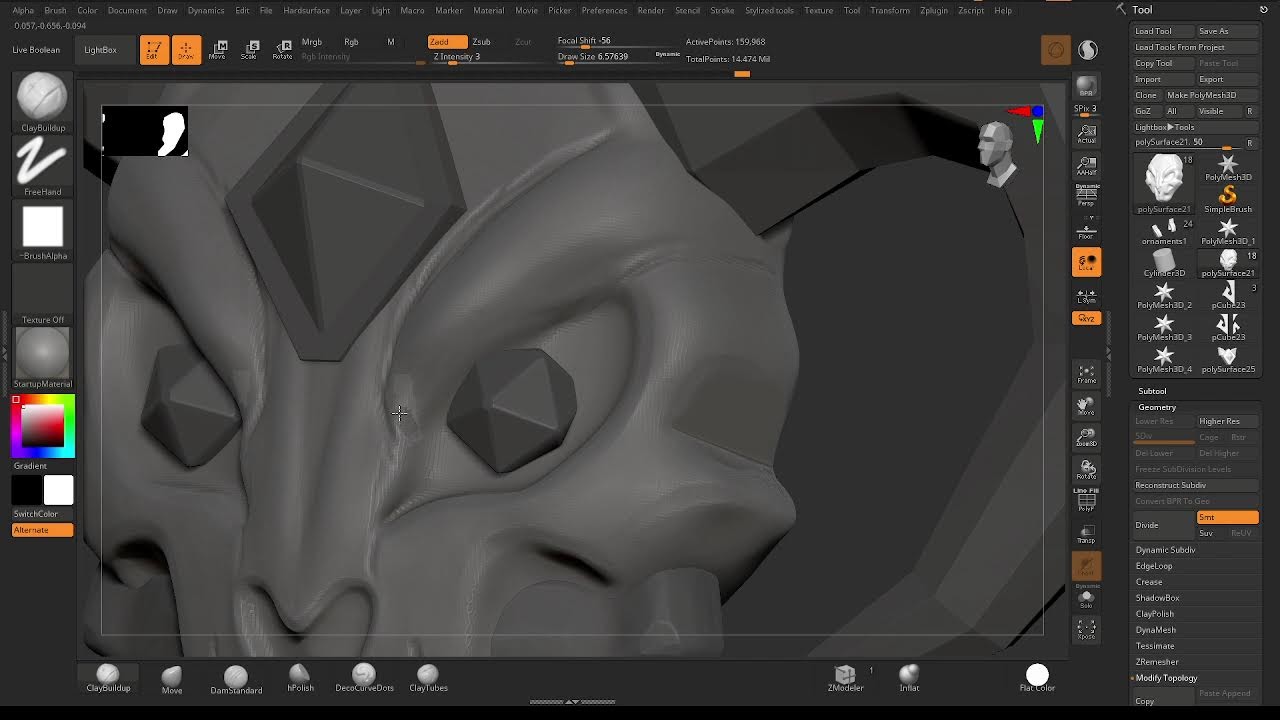1280x720 pixels.
Task: Toggle Draw mode
Action: click(x=186, y=49)
